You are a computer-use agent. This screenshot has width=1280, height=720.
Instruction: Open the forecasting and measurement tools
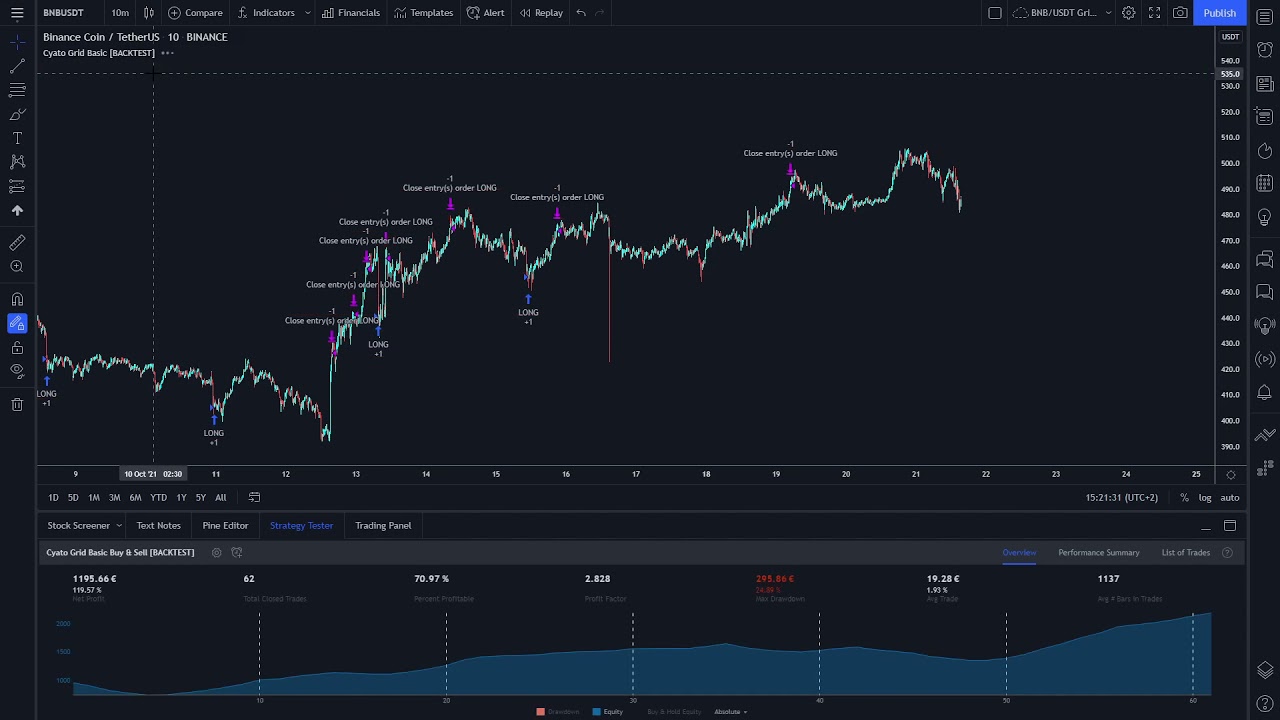point(17,186)
